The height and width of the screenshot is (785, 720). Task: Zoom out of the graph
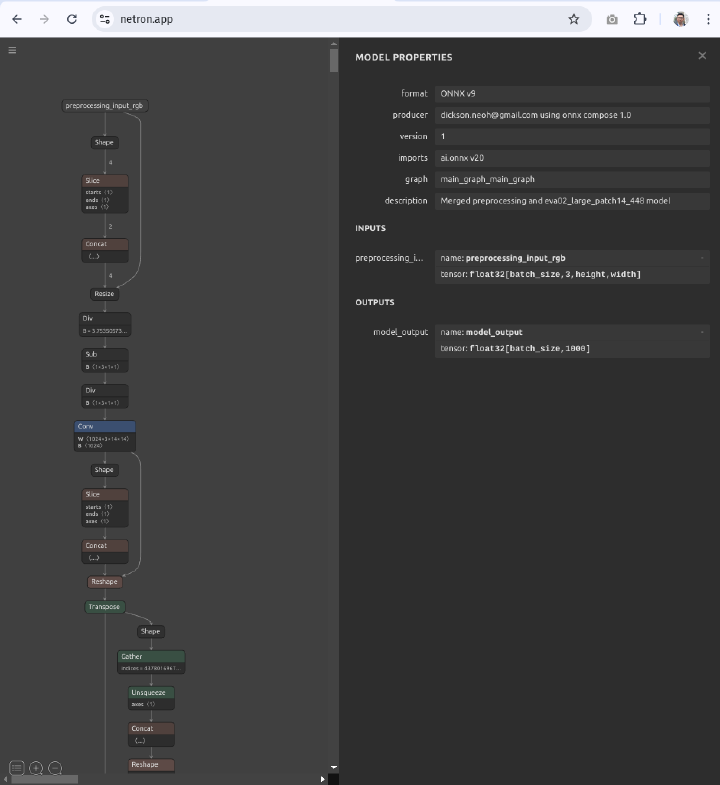[x=56, y=768]
